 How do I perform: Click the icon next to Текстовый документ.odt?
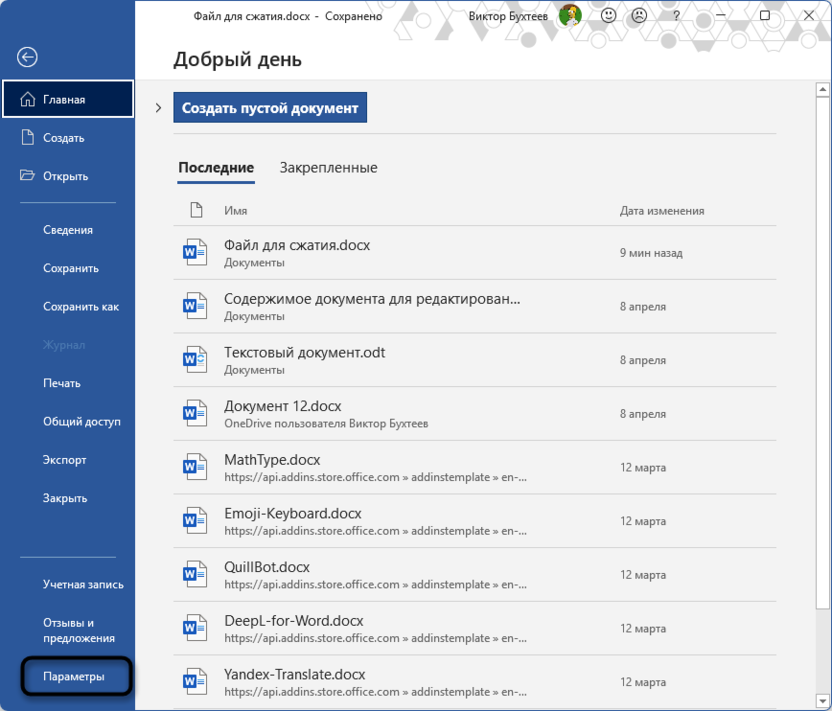point(194,360)
